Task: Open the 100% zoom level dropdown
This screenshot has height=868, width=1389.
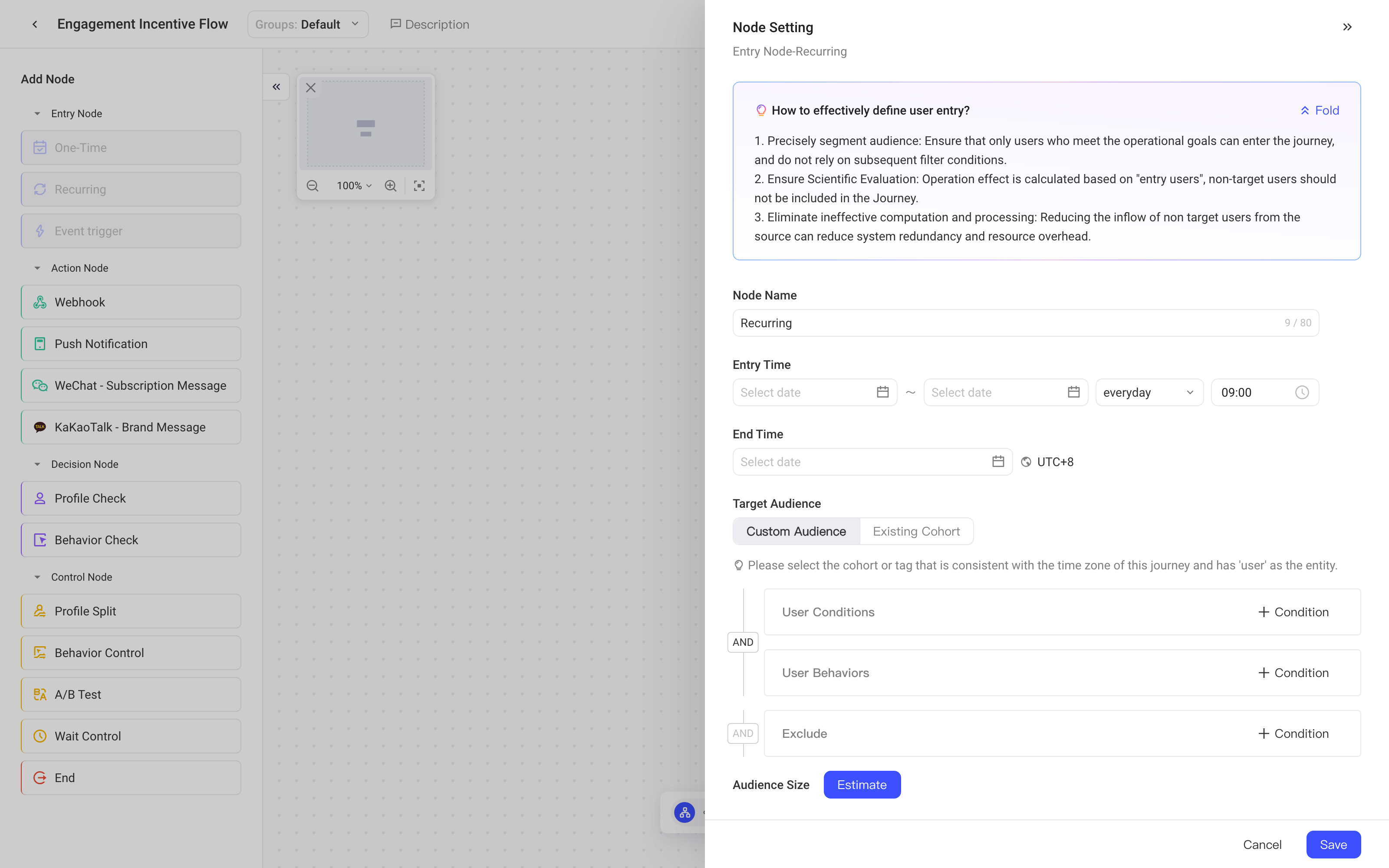Action: click(354, 185)
